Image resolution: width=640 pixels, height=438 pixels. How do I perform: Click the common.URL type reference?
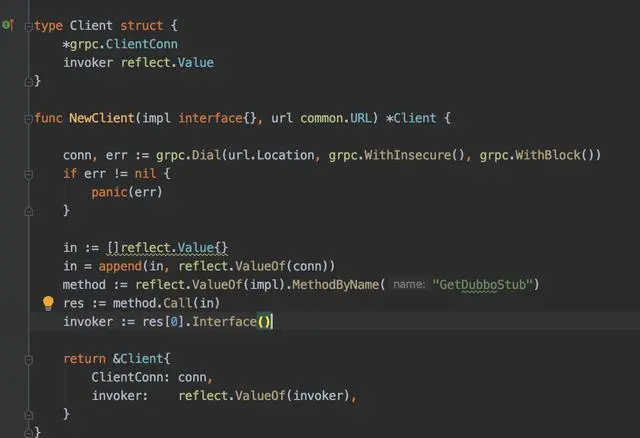[336, 118]
